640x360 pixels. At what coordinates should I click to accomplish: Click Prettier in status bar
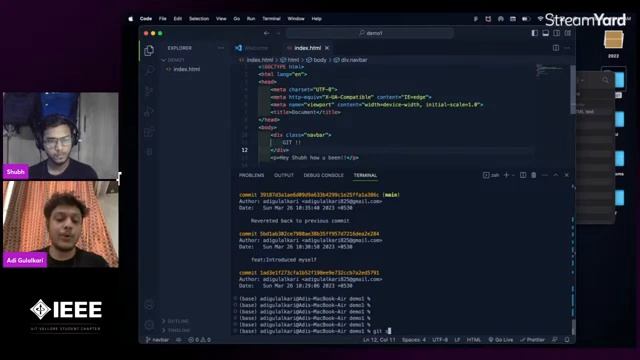click(532, 340)
